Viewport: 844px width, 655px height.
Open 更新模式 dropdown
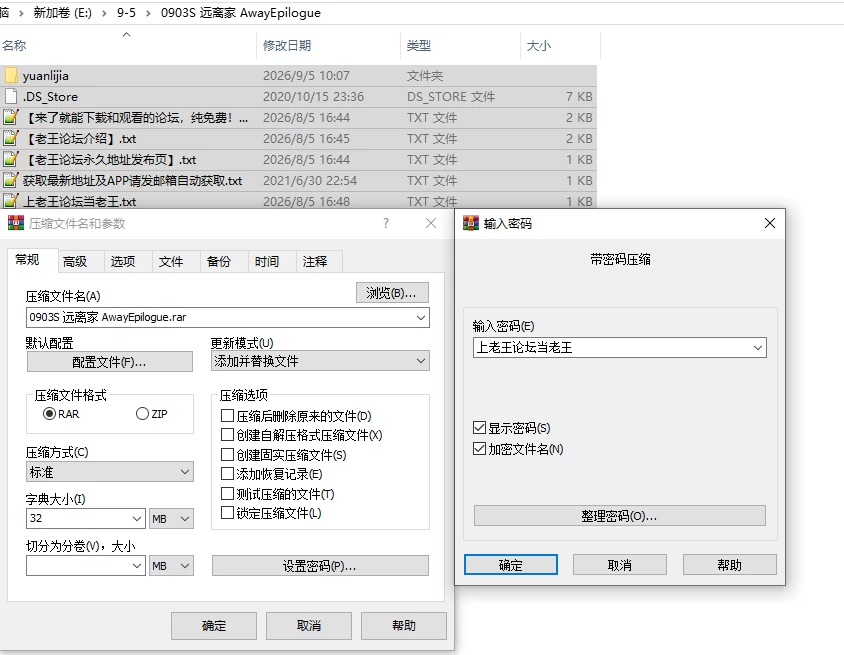[x=320, y=361]
